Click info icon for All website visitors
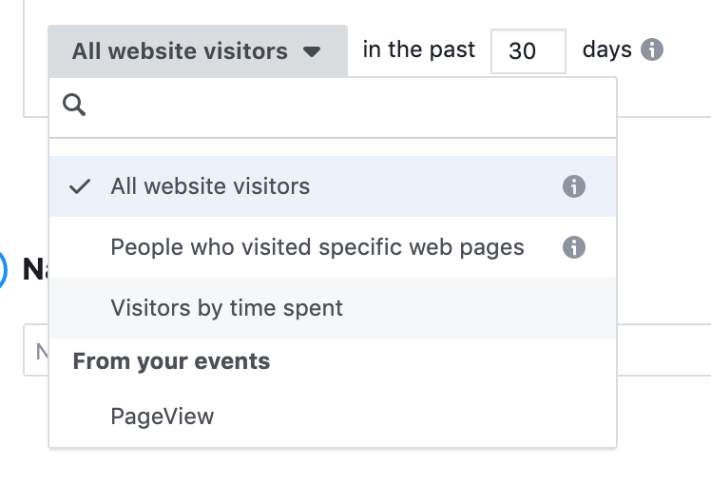The image size is (711, 504). [x=574, y=187]
